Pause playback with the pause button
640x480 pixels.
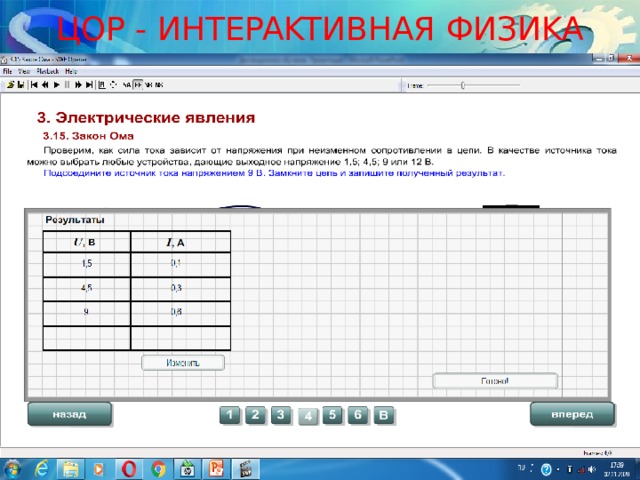pos(67,85)
